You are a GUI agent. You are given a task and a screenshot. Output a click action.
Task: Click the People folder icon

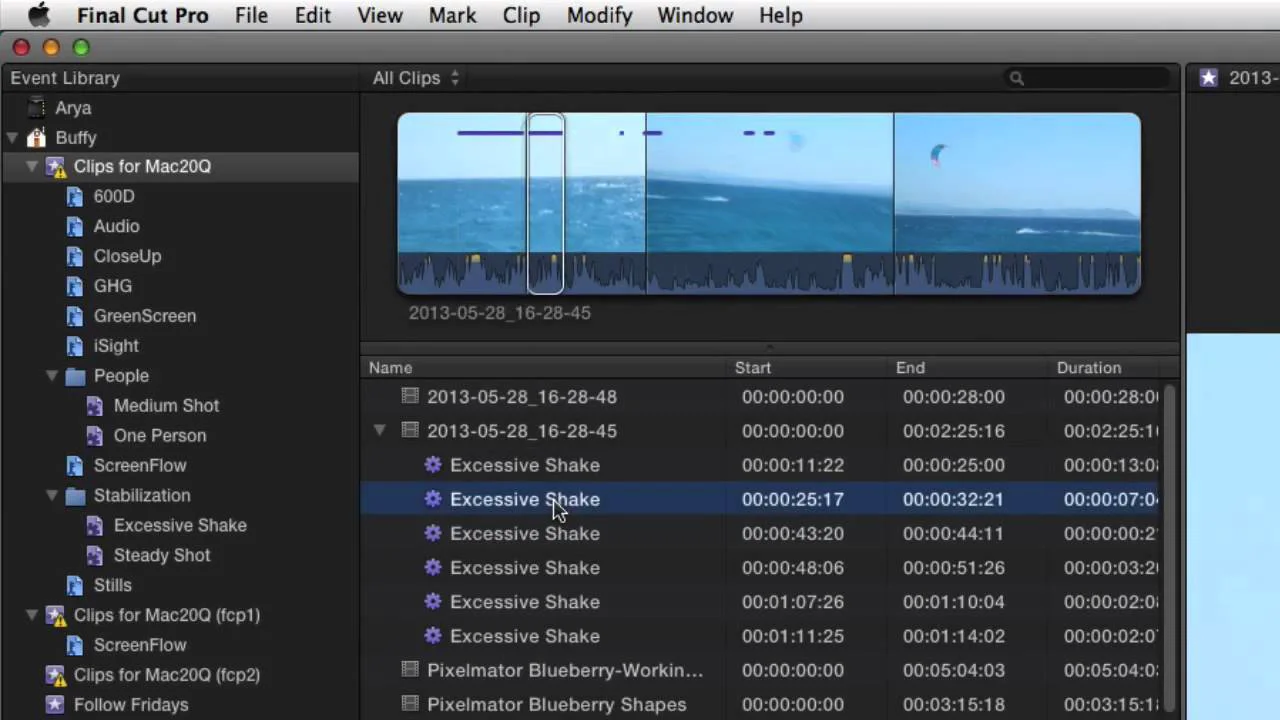click(x=75, y=376)
